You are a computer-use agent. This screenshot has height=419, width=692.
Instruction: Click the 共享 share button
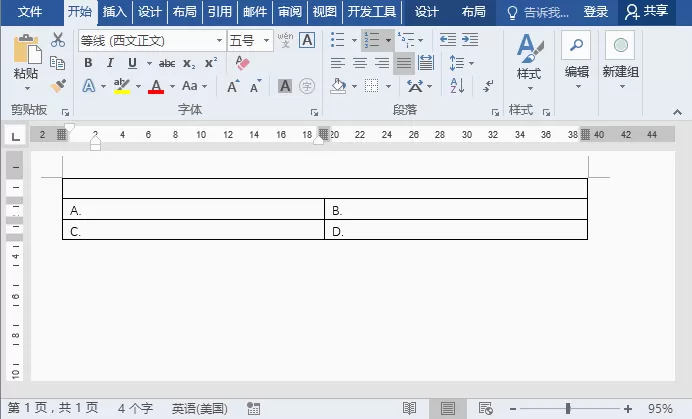(646, 12)
